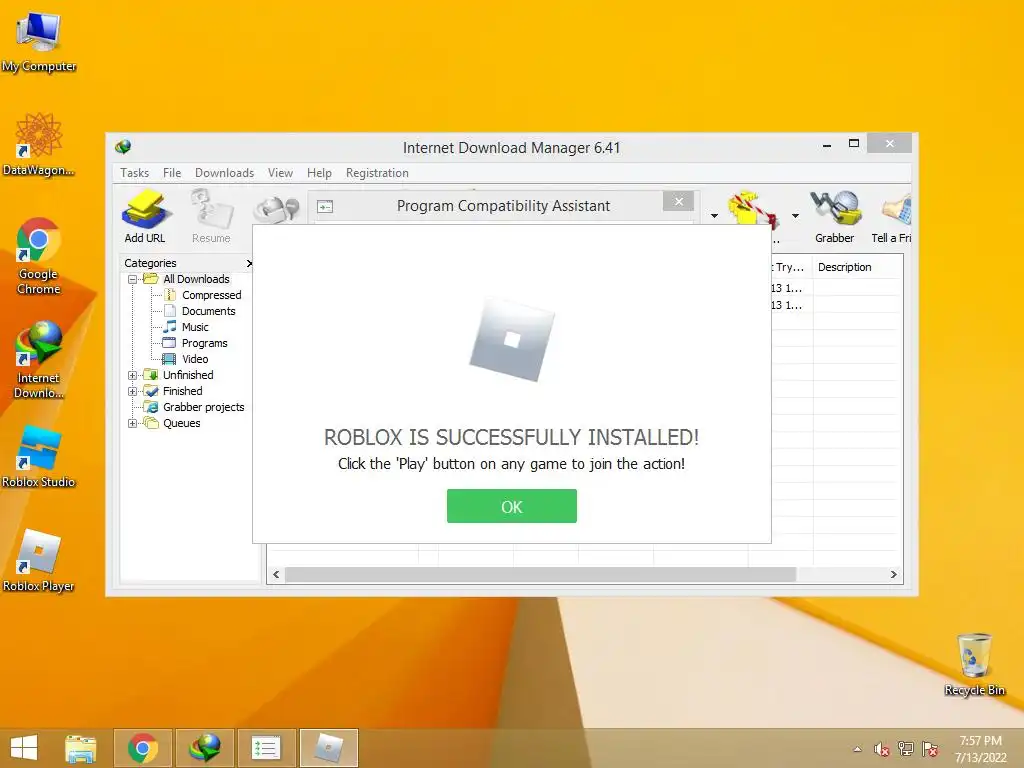Open Roblox Player desktop shortcut
The height and width of the screenshot is (768, 1024).
(39, 560)
